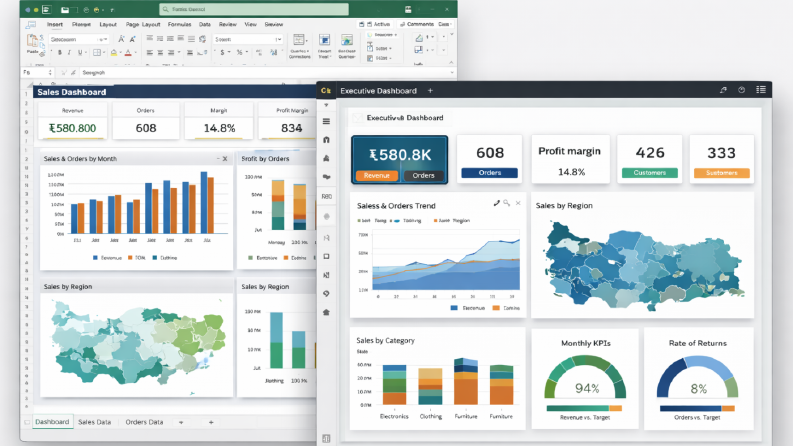
Task: Click the Queries & Connections icon
Action: point(299,40)
